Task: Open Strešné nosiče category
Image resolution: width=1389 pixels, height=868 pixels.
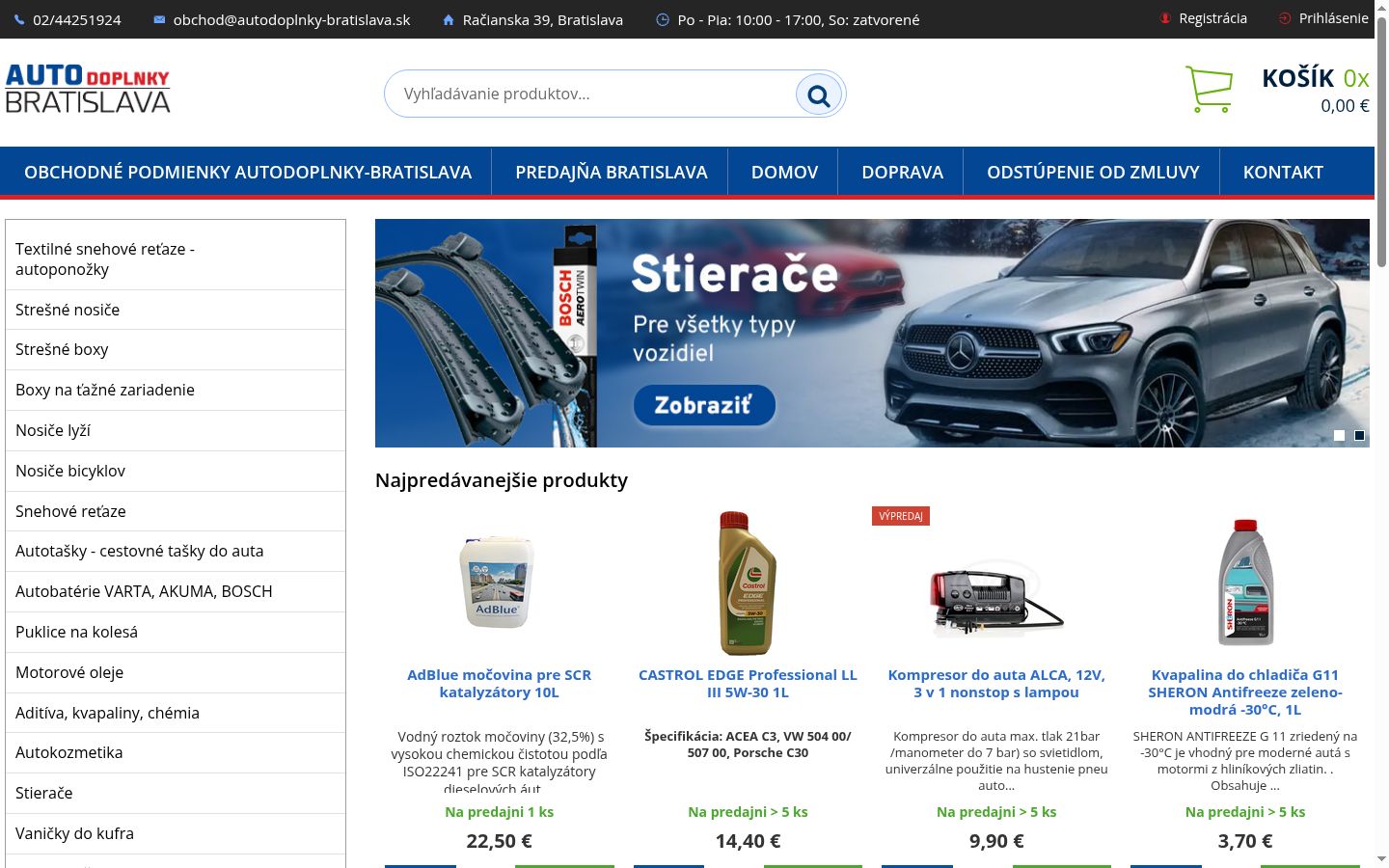Action: point(176,310)
